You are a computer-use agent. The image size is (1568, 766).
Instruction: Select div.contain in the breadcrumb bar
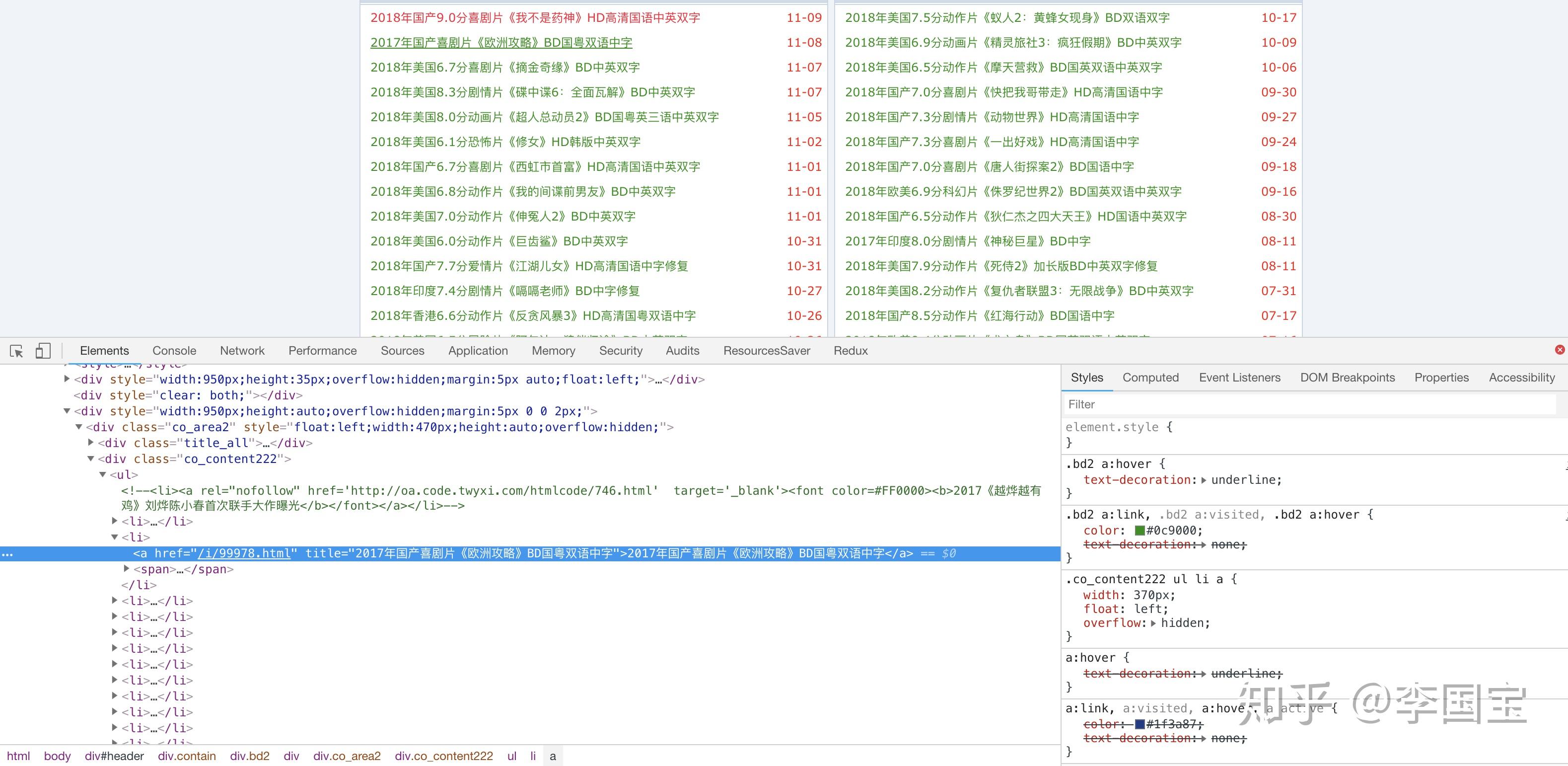point(187,756)
